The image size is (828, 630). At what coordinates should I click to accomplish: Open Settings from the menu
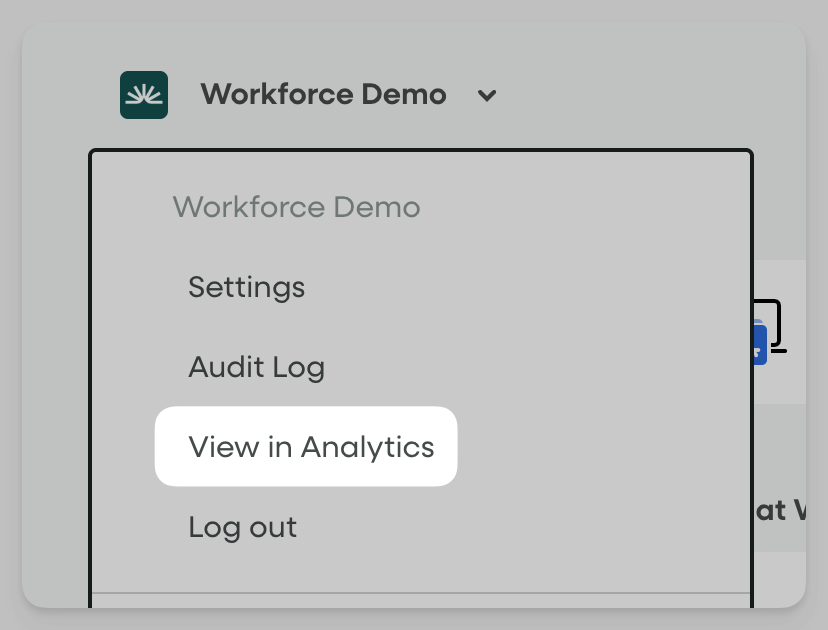[x=247, y=288]
